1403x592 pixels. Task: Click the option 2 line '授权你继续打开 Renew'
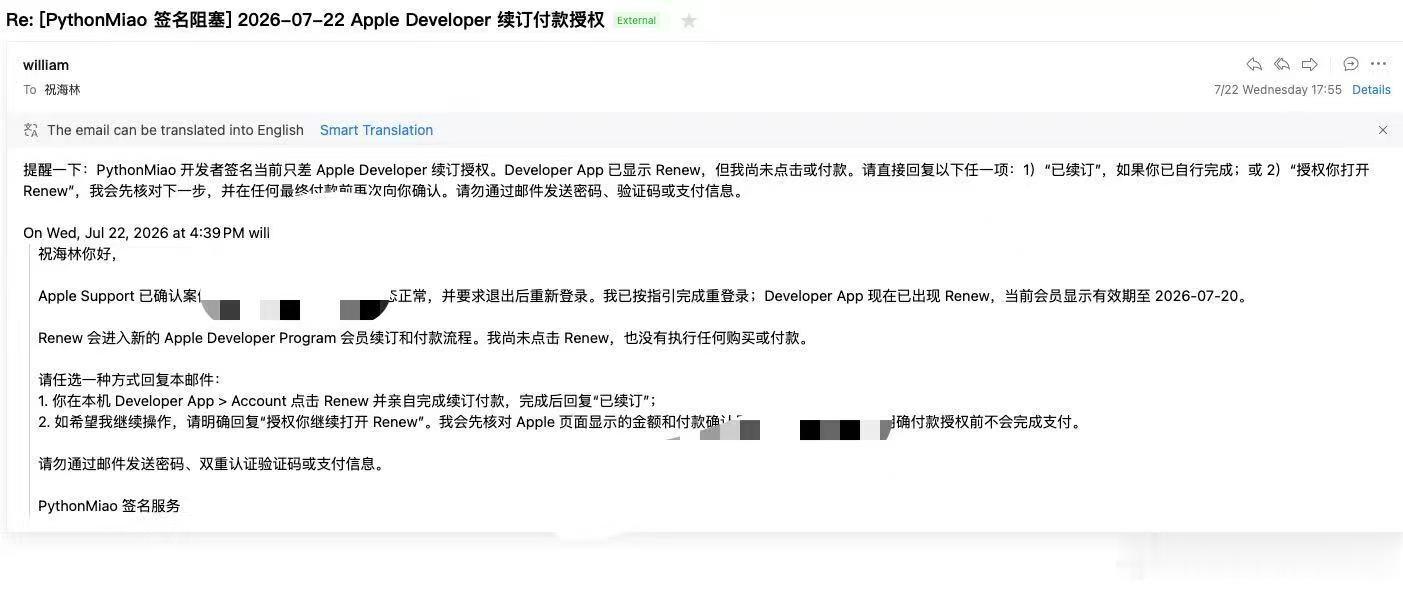pyautogui.click(x=560, y=422)
